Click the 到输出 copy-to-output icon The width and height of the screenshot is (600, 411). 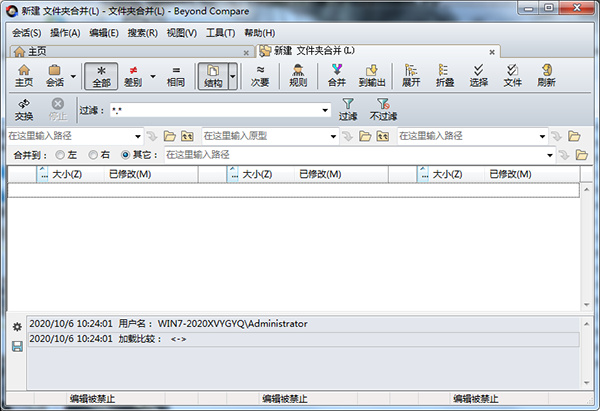tap(372, 76)
